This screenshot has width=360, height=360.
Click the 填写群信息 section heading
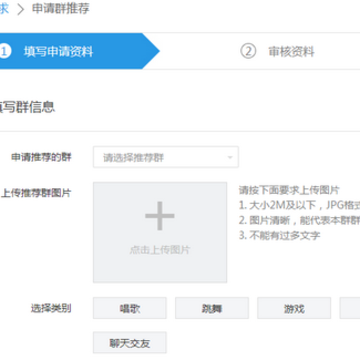pyautogui.click(x=27, y=107)
